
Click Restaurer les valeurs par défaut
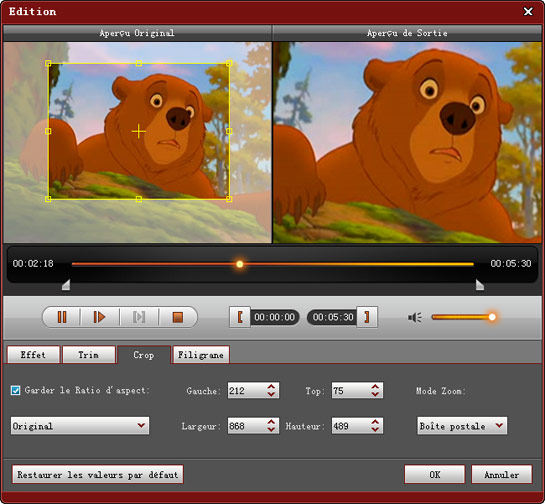click(98, 474)
